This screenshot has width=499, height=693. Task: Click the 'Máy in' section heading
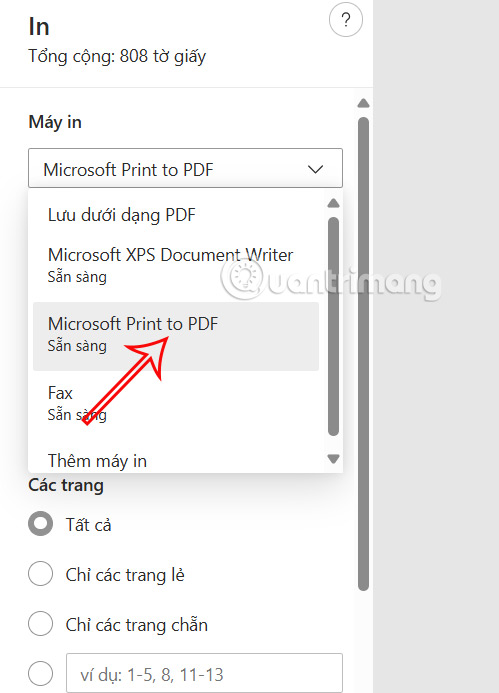point(55,122)
